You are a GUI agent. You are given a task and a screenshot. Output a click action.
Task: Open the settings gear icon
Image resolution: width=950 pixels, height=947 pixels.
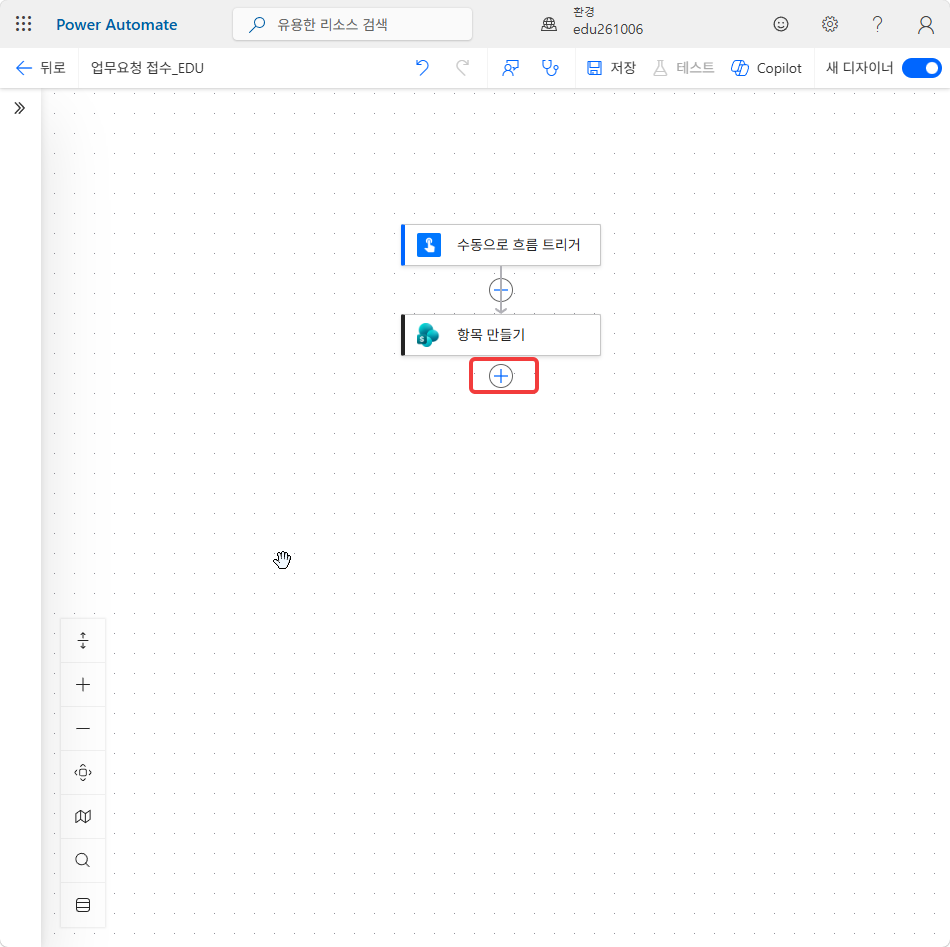(x=829, y=24)
